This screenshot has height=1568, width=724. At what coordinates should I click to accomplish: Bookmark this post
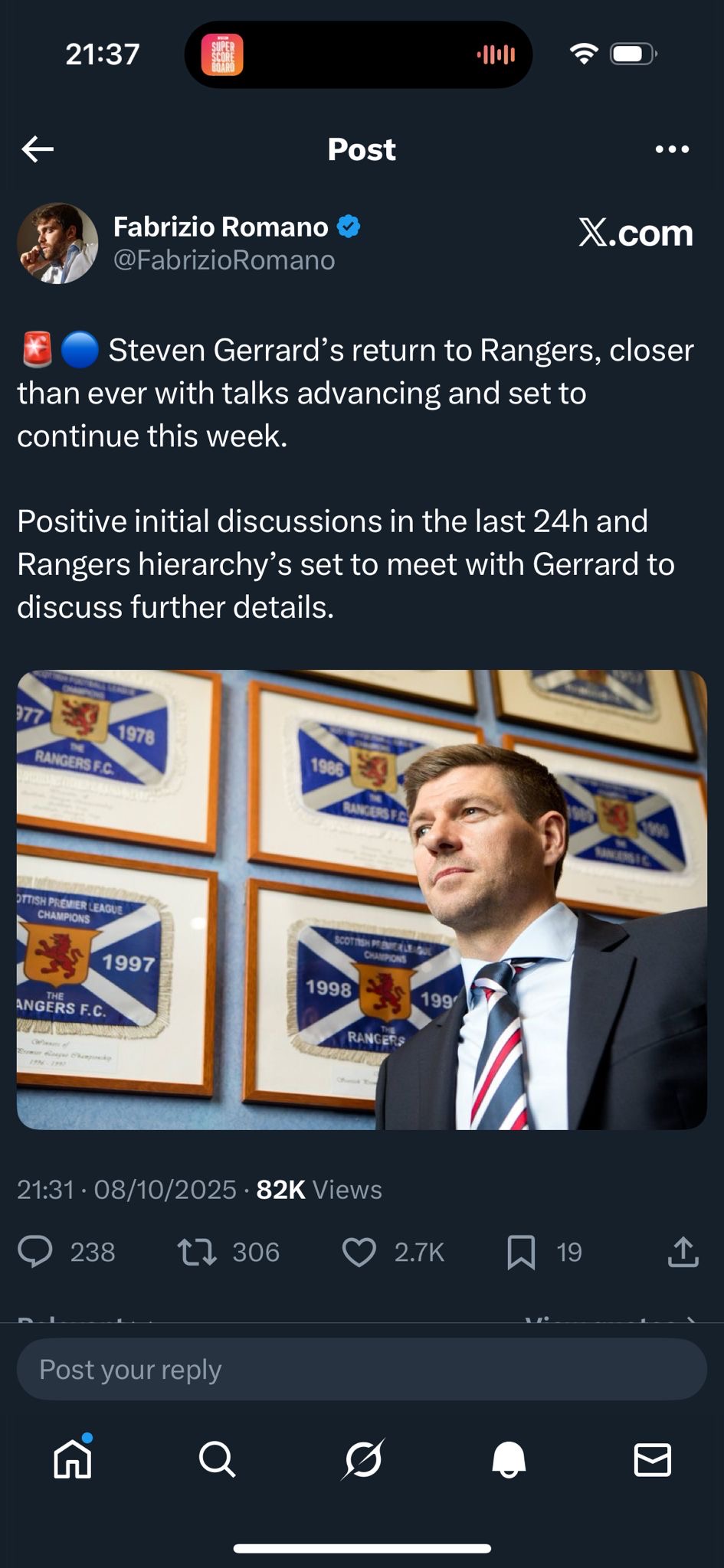pos(521,1252)
